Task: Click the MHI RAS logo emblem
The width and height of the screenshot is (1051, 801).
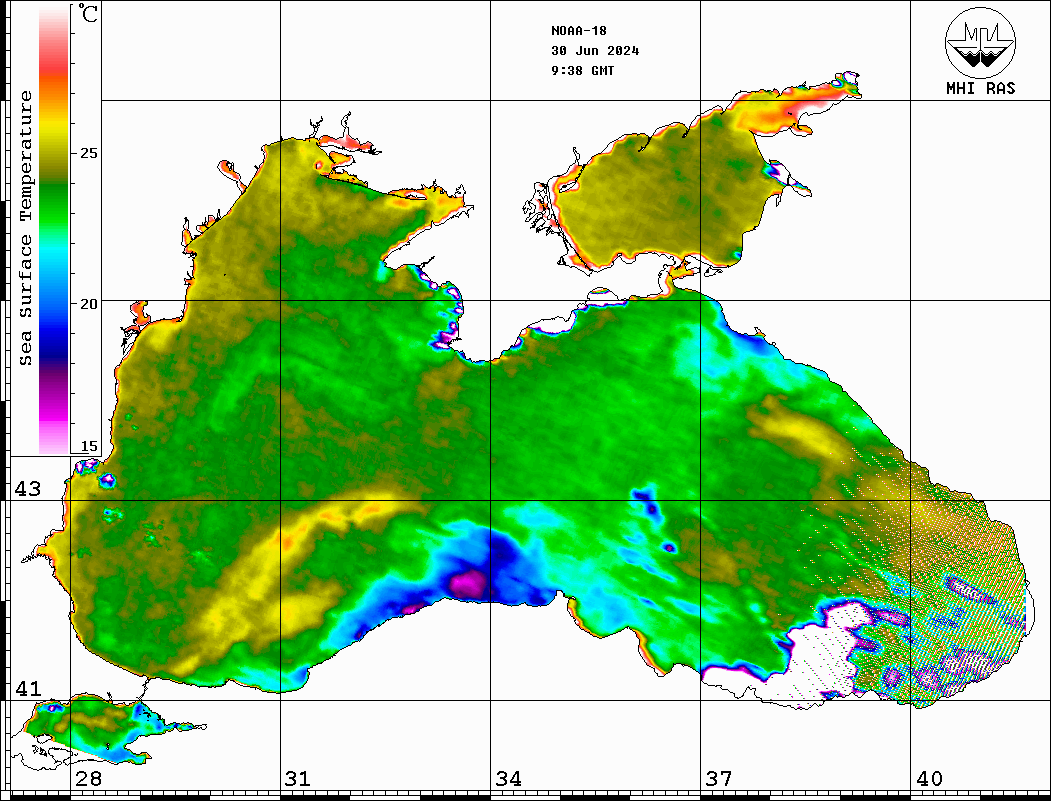Action: point(980,42)
